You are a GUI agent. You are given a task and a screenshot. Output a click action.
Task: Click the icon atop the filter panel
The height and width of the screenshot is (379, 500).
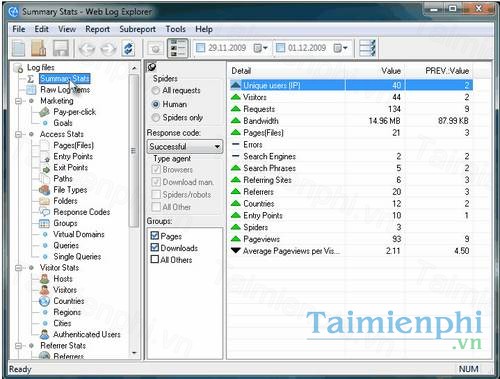click(x=152, y=67)
